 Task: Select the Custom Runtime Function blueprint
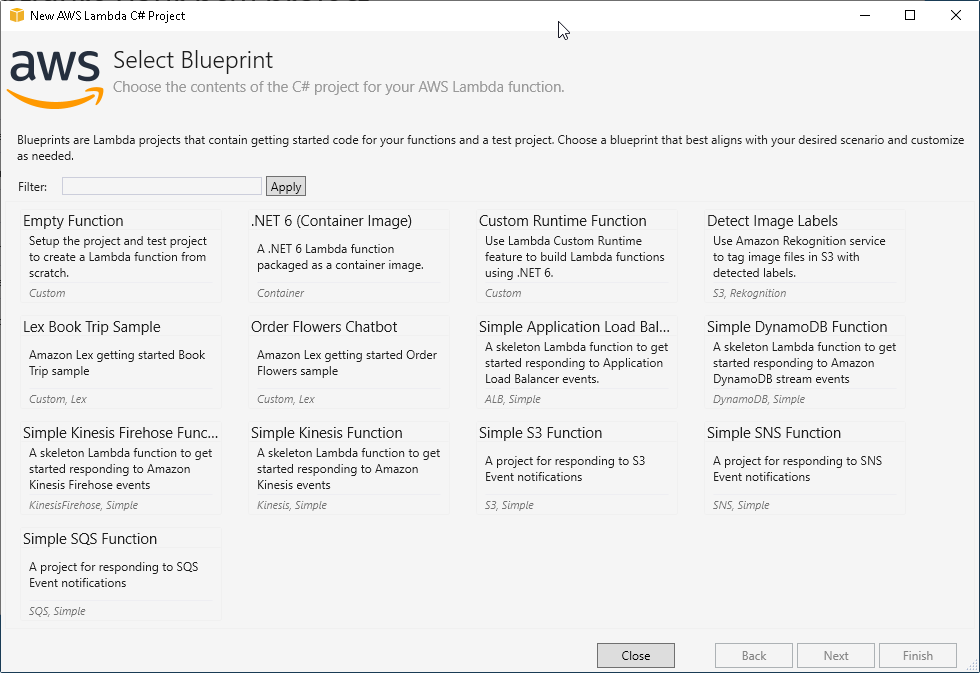point(577,256)
